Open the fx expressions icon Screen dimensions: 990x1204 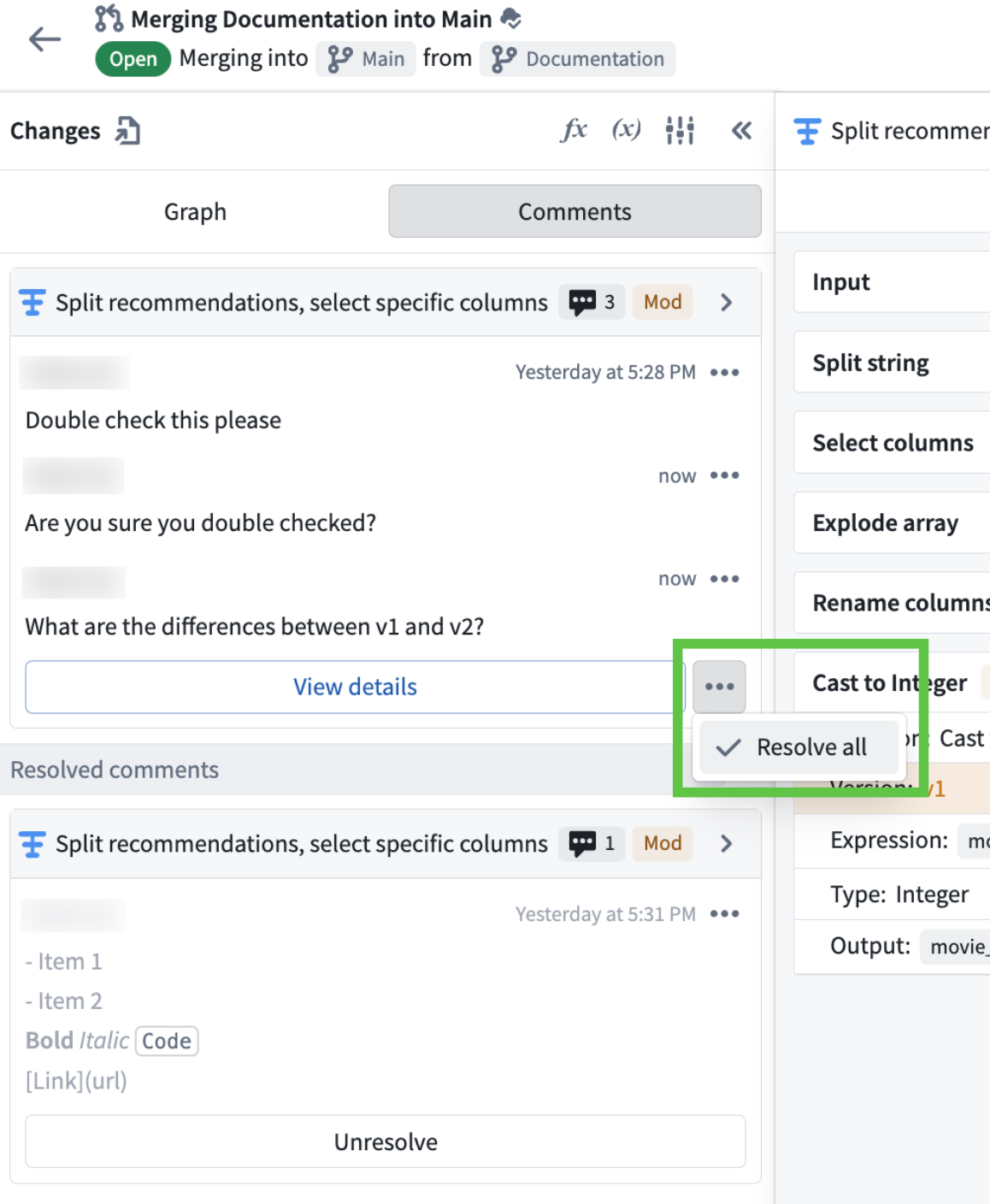(574, 131)
